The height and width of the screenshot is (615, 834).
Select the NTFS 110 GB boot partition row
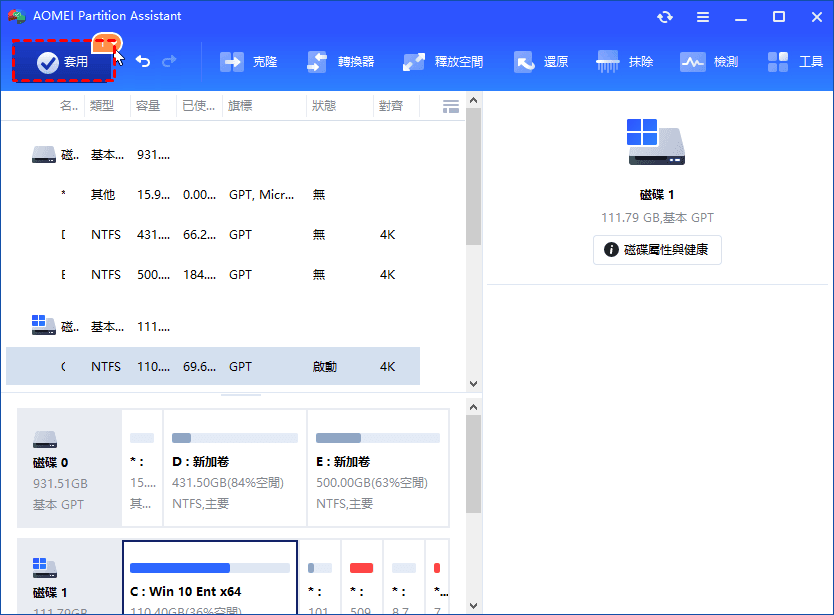[213, 366]
